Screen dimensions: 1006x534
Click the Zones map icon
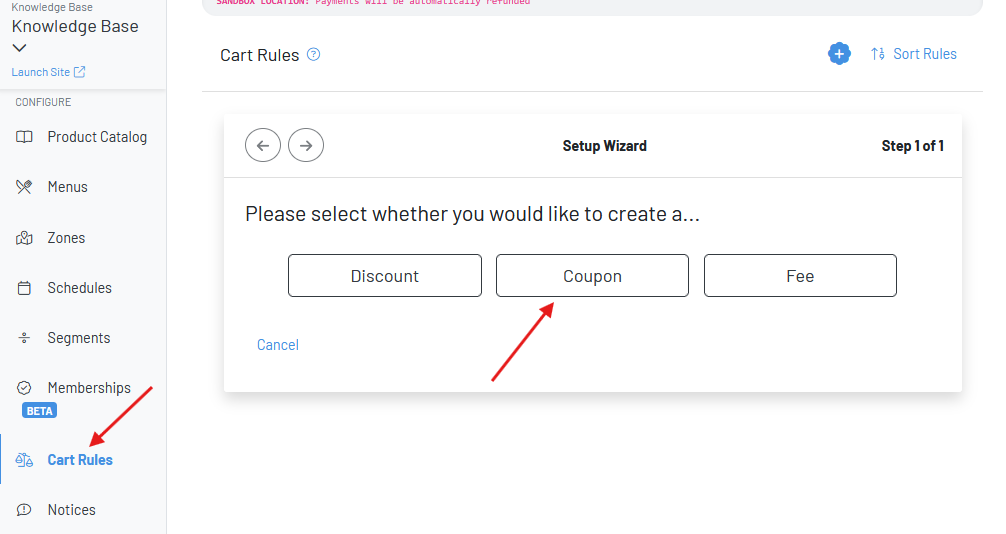(x=24, y=238)
